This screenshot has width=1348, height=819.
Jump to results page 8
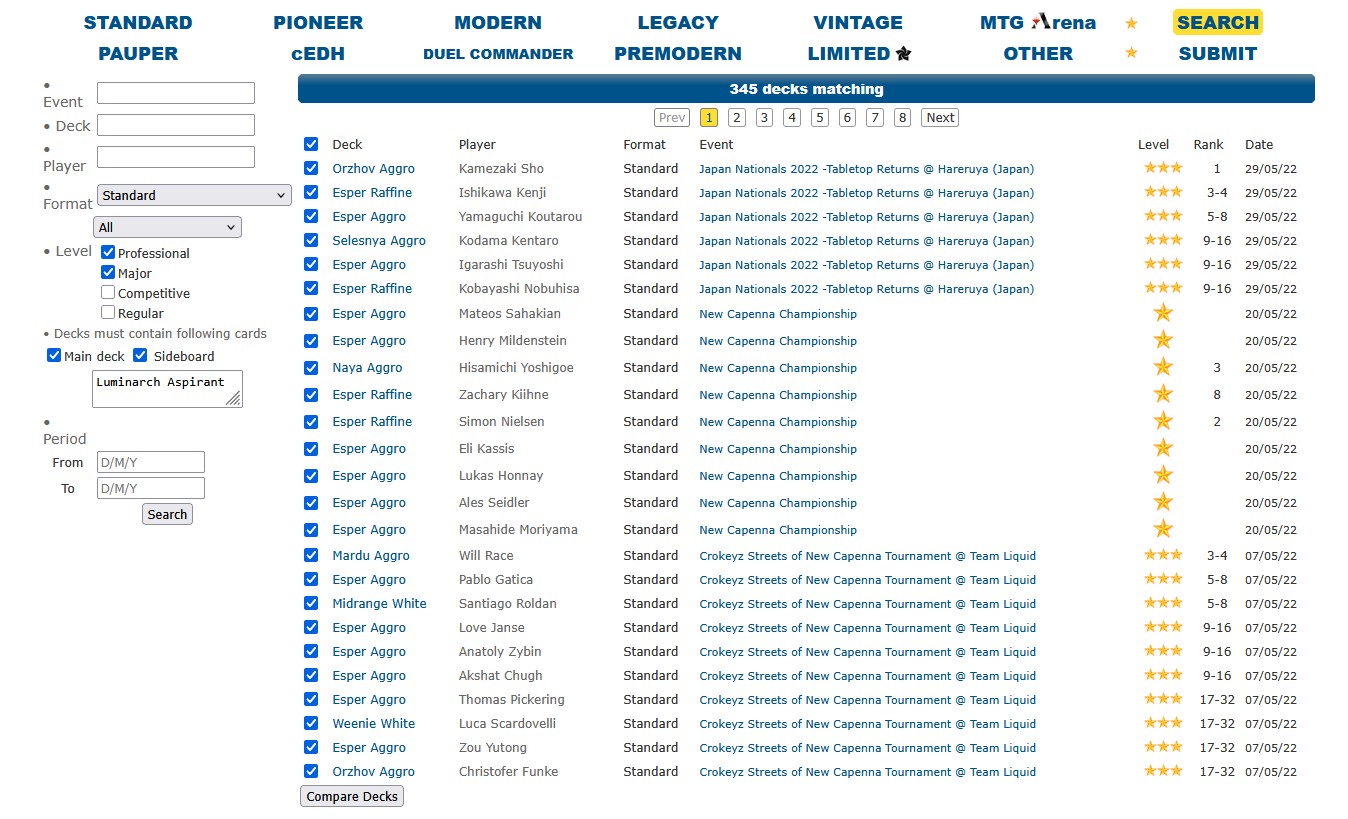[902, 117]
